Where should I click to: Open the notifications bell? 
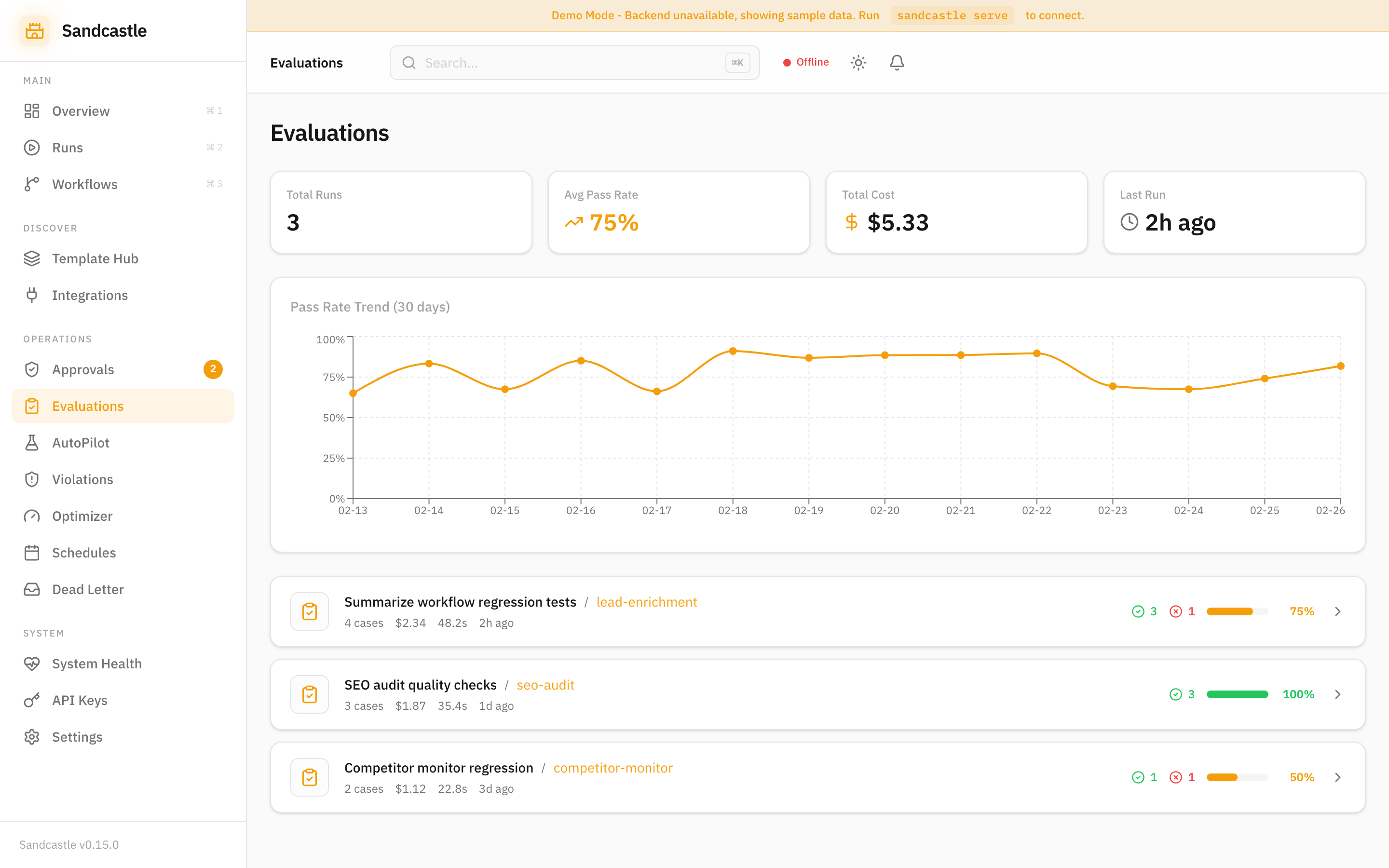click(x=897, y=63)
